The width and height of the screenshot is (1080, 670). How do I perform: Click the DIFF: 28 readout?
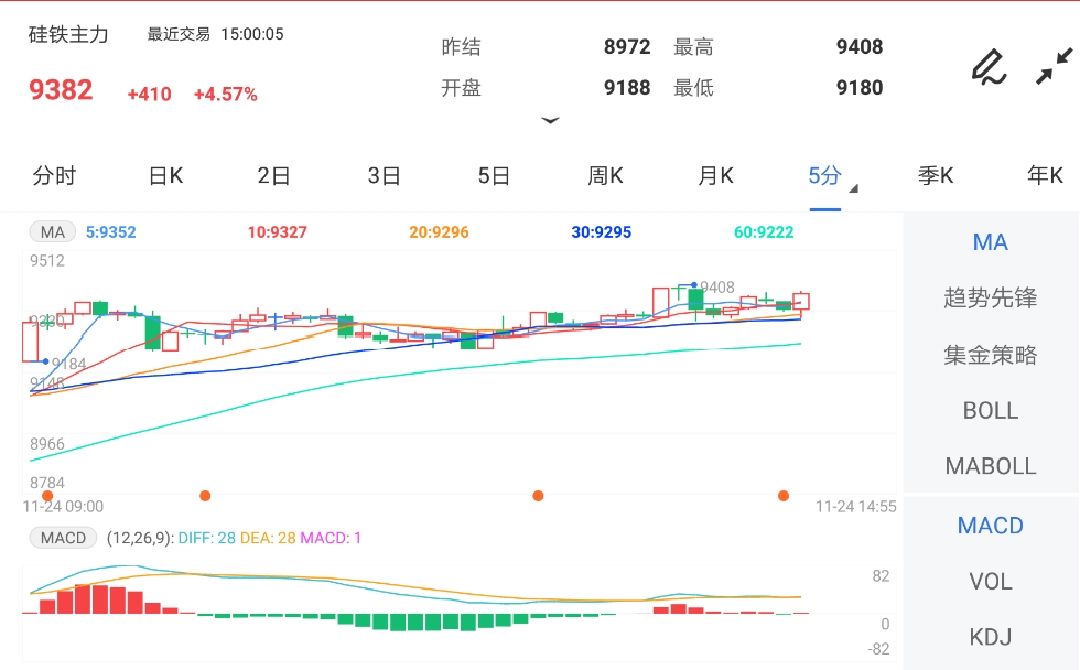(207, 538)
